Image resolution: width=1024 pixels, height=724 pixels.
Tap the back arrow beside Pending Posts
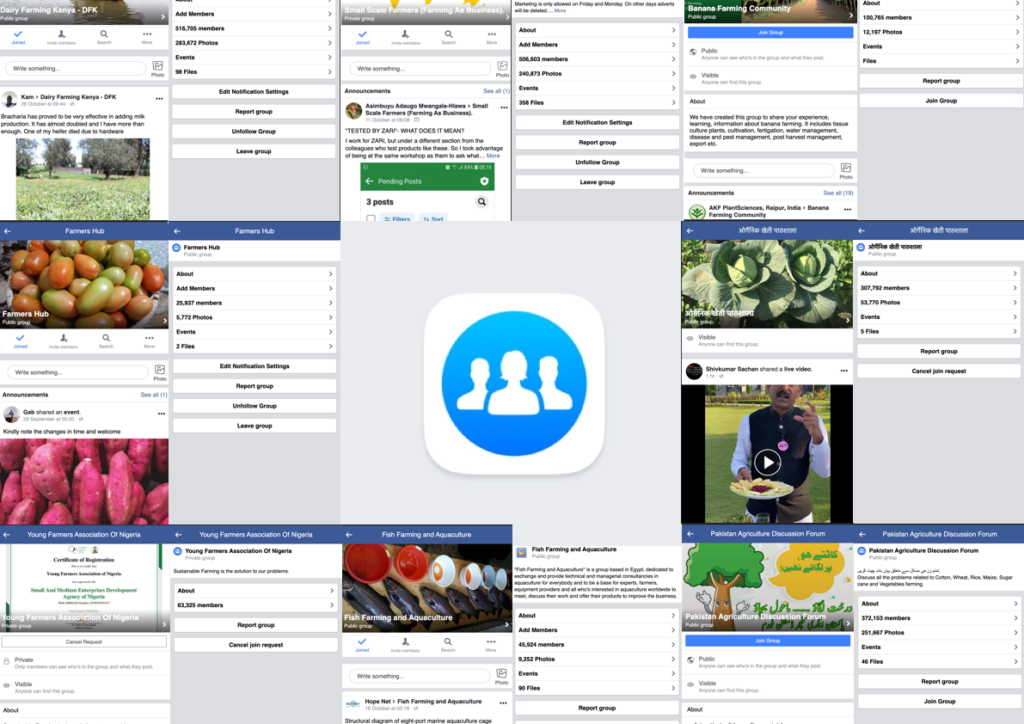click(370, 181)
